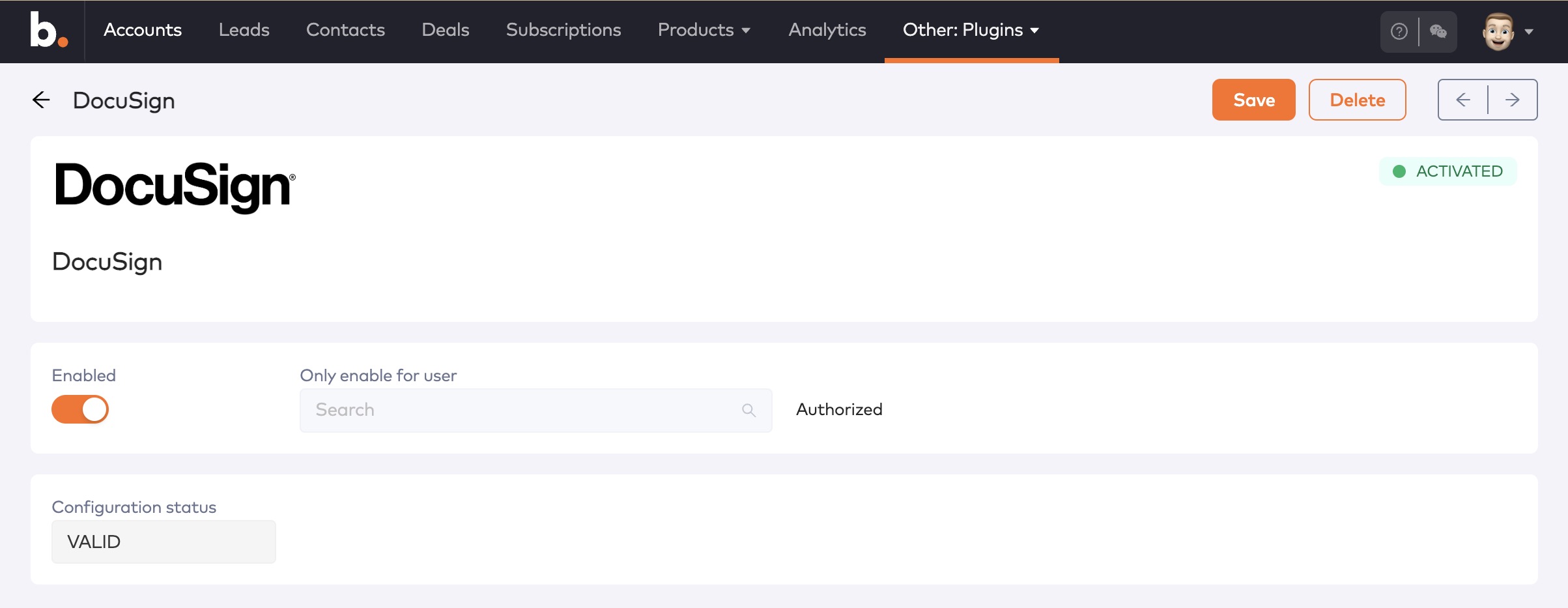Click the Enabled label

tap(83, 375)
